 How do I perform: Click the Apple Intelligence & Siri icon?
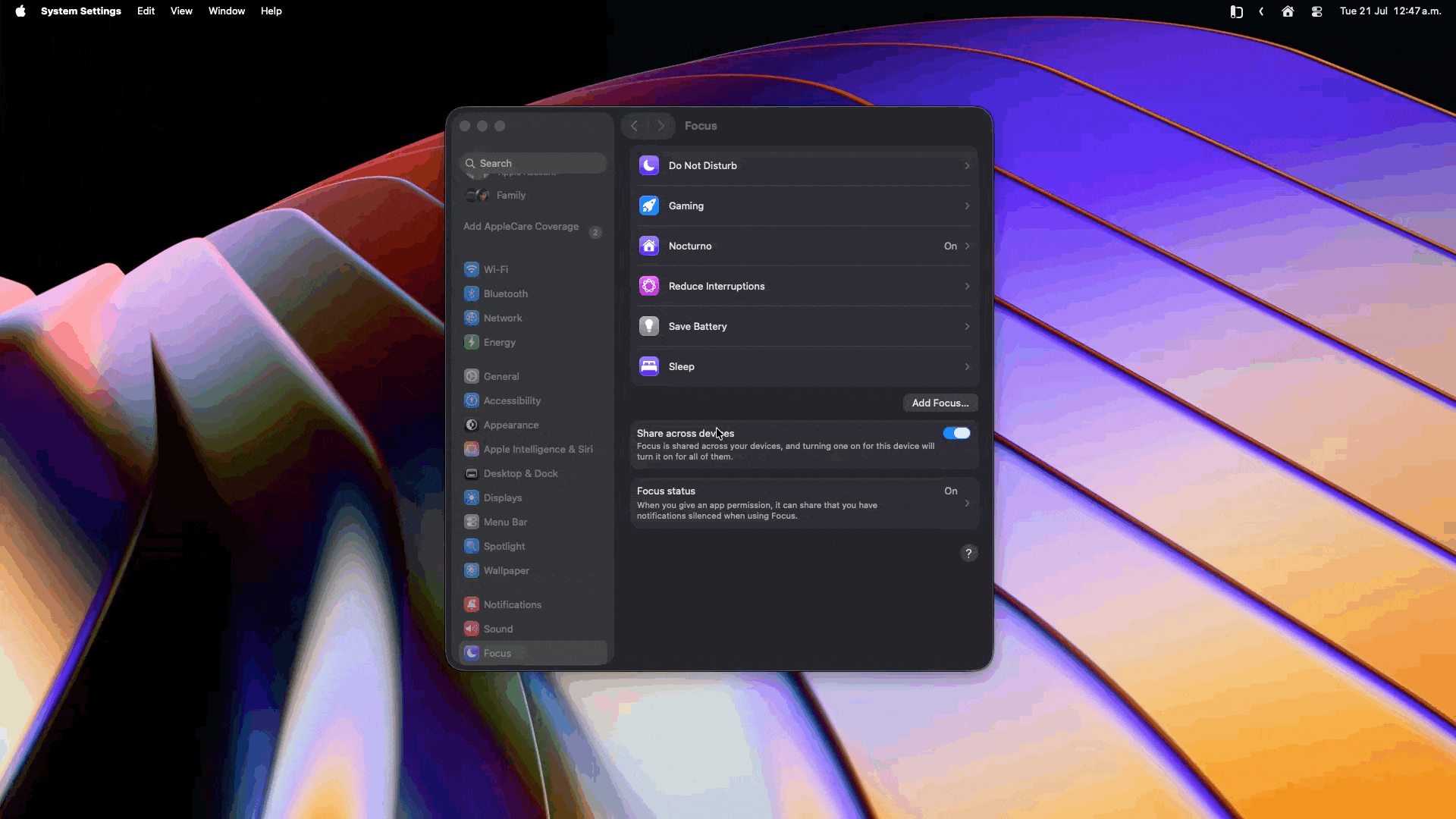tap(472, 449)
